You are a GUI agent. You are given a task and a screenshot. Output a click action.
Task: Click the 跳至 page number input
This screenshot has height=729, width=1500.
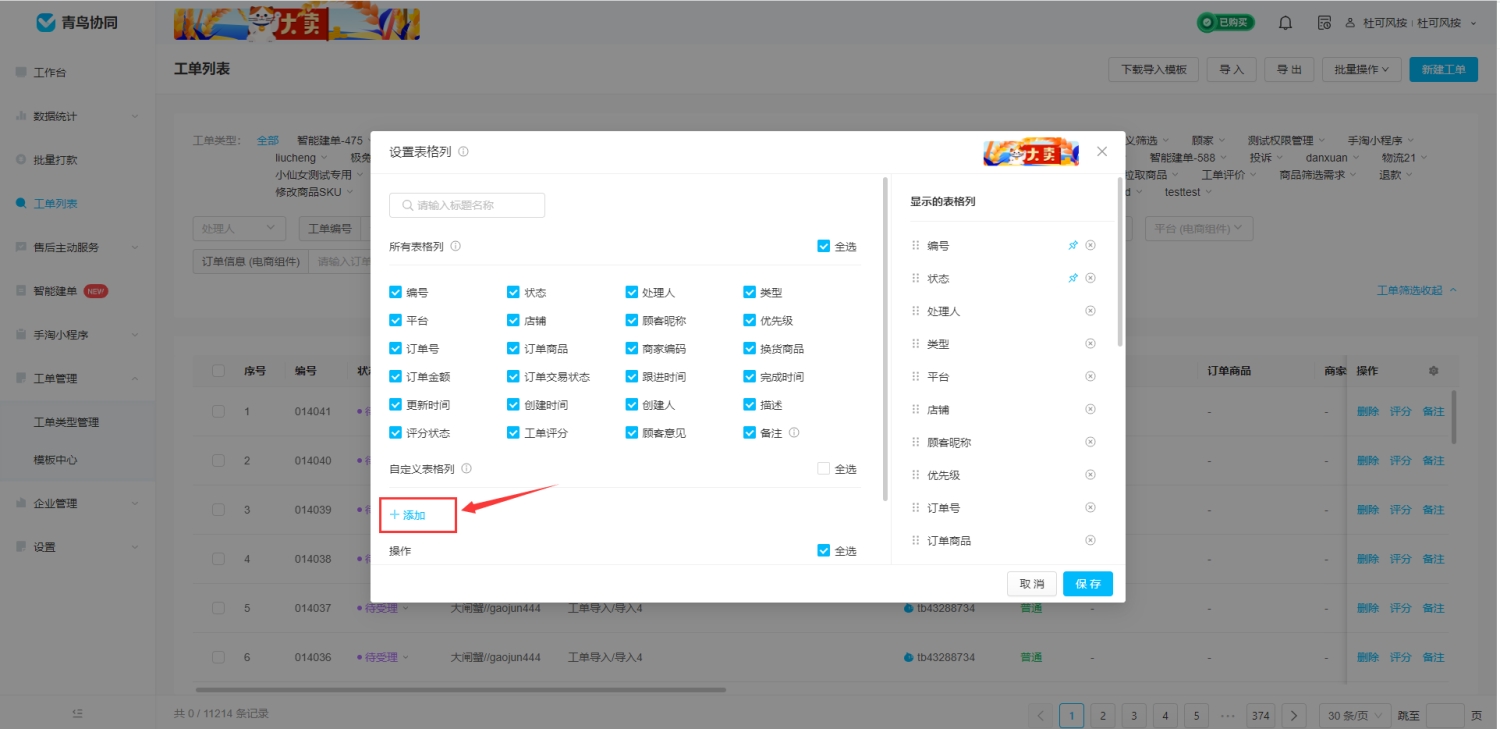point(1445,716)
